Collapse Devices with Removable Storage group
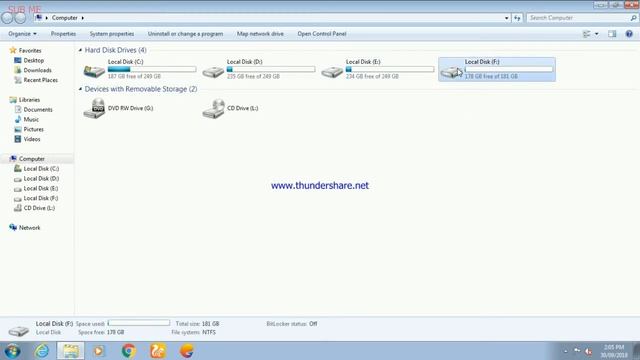The width and height of the screenshot is (640, 360). [80, 89]
